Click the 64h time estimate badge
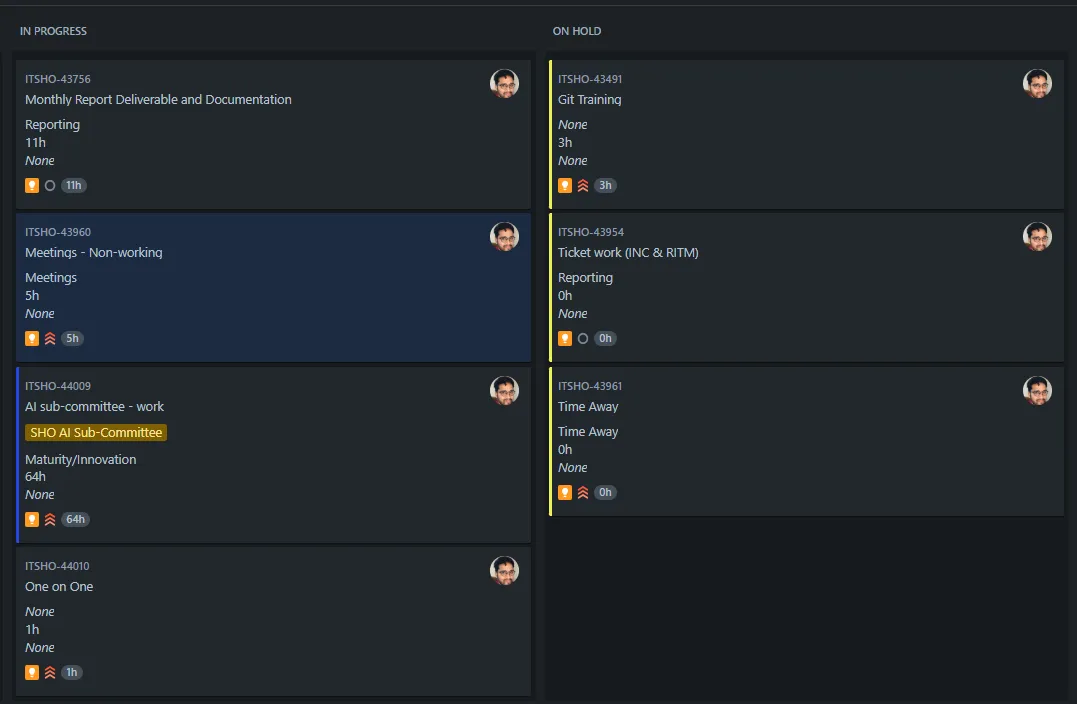The height and width of the screenshot is (704, 1077). (76, 520)
